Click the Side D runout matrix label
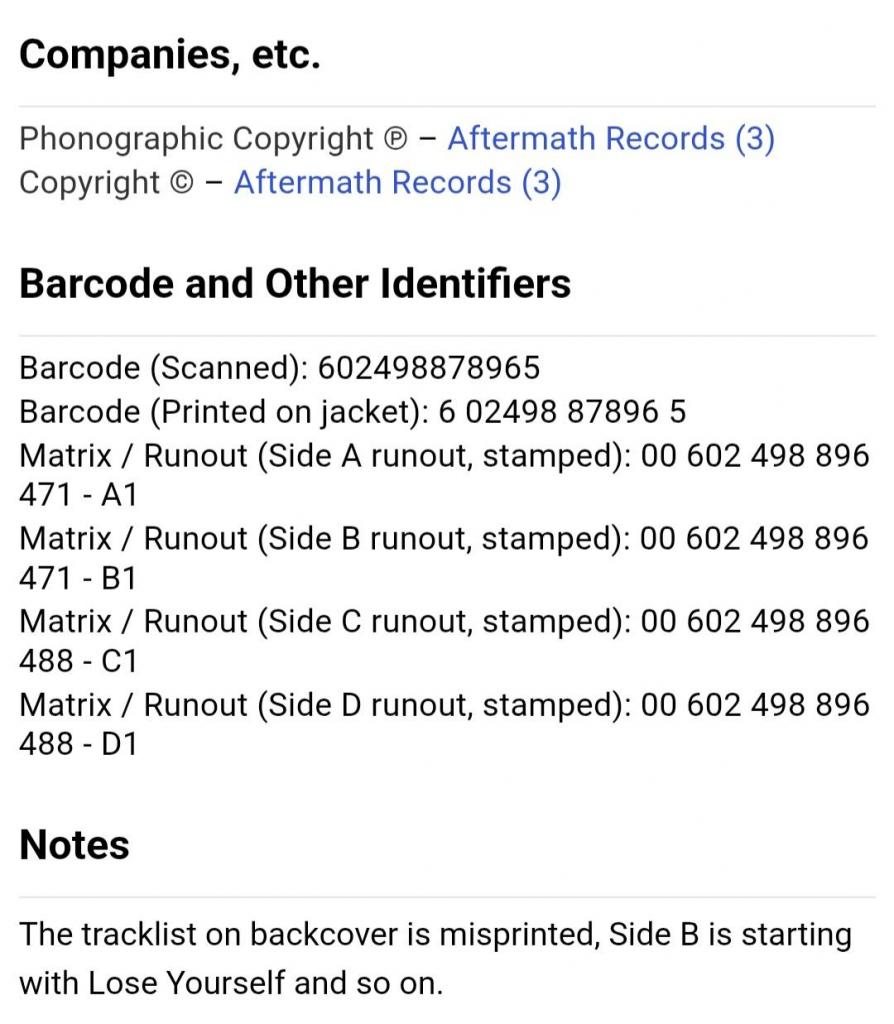The height and width of the screenshot is (1024, 894). tap(324, 705)
